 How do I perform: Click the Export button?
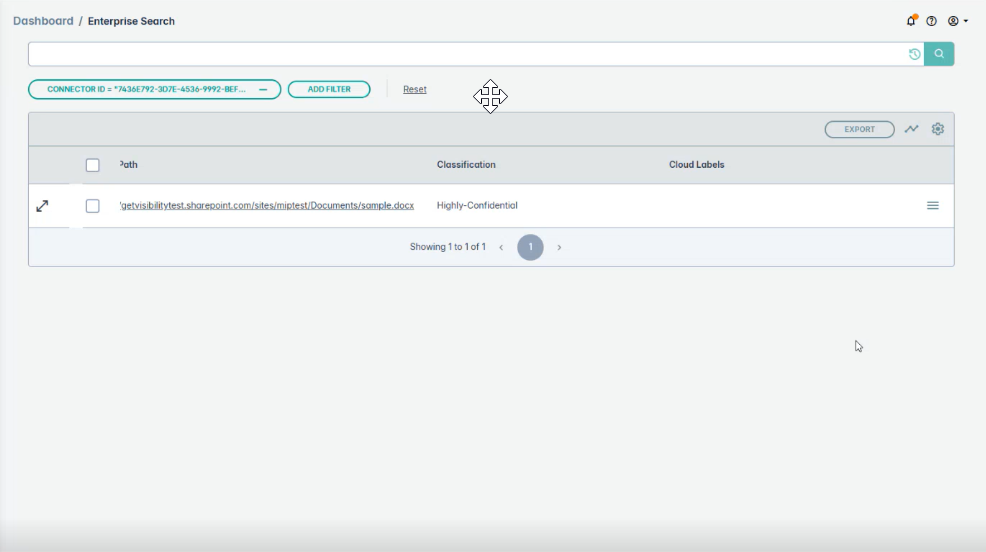(x=859, y=129)
